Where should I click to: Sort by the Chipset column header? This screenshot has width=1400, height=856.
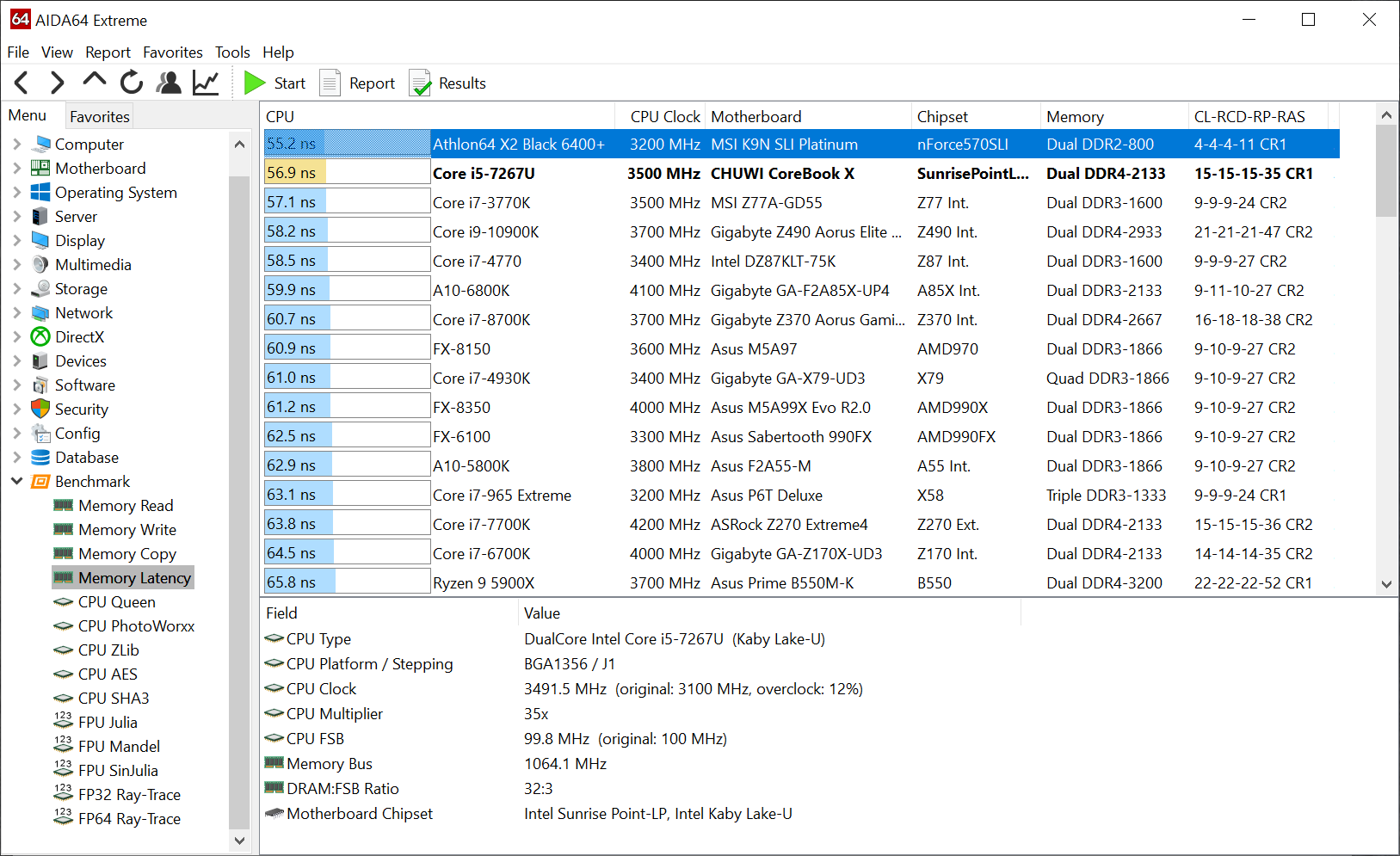977,116
